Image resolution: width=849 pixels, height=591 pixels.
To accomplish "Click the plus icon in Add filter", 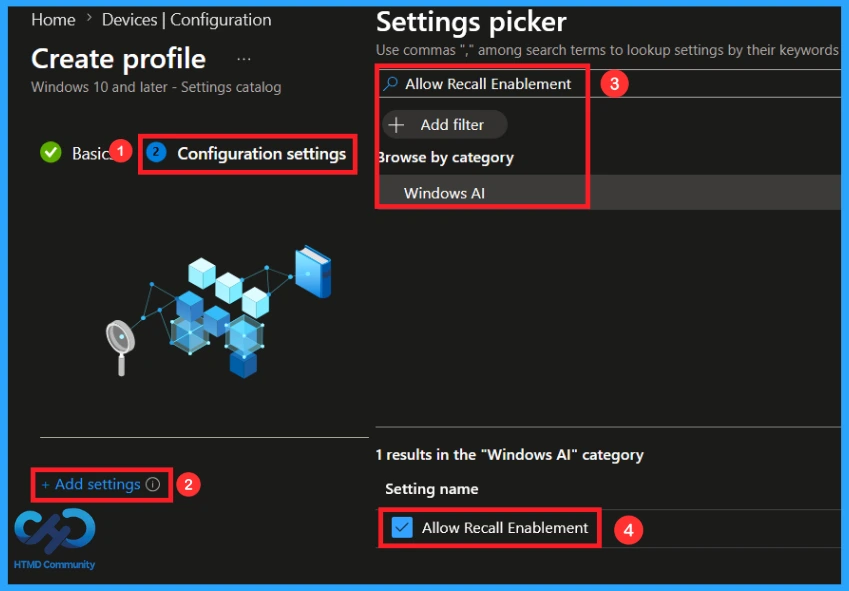I will coord(396,125).
